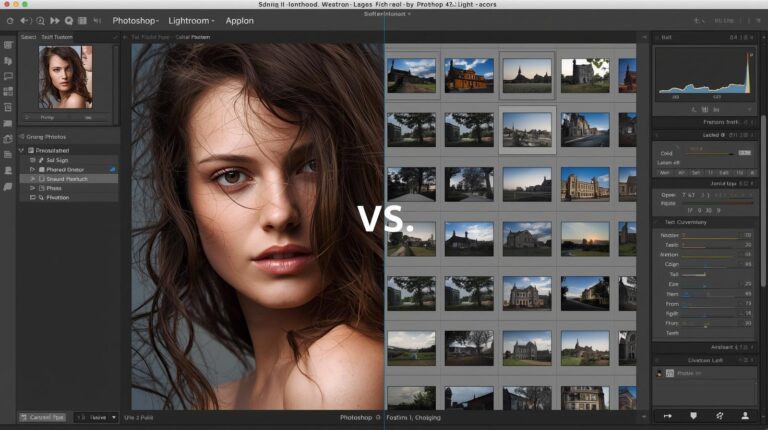Open the Lightroom dropdown menu
This screenshot has width=768, height=430.
191,20
